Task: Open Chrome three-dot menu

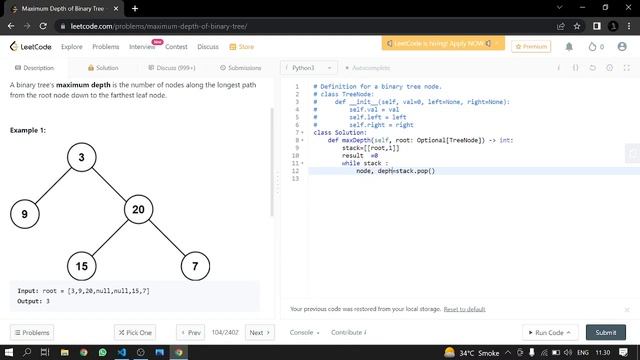Action: [629, 26]
